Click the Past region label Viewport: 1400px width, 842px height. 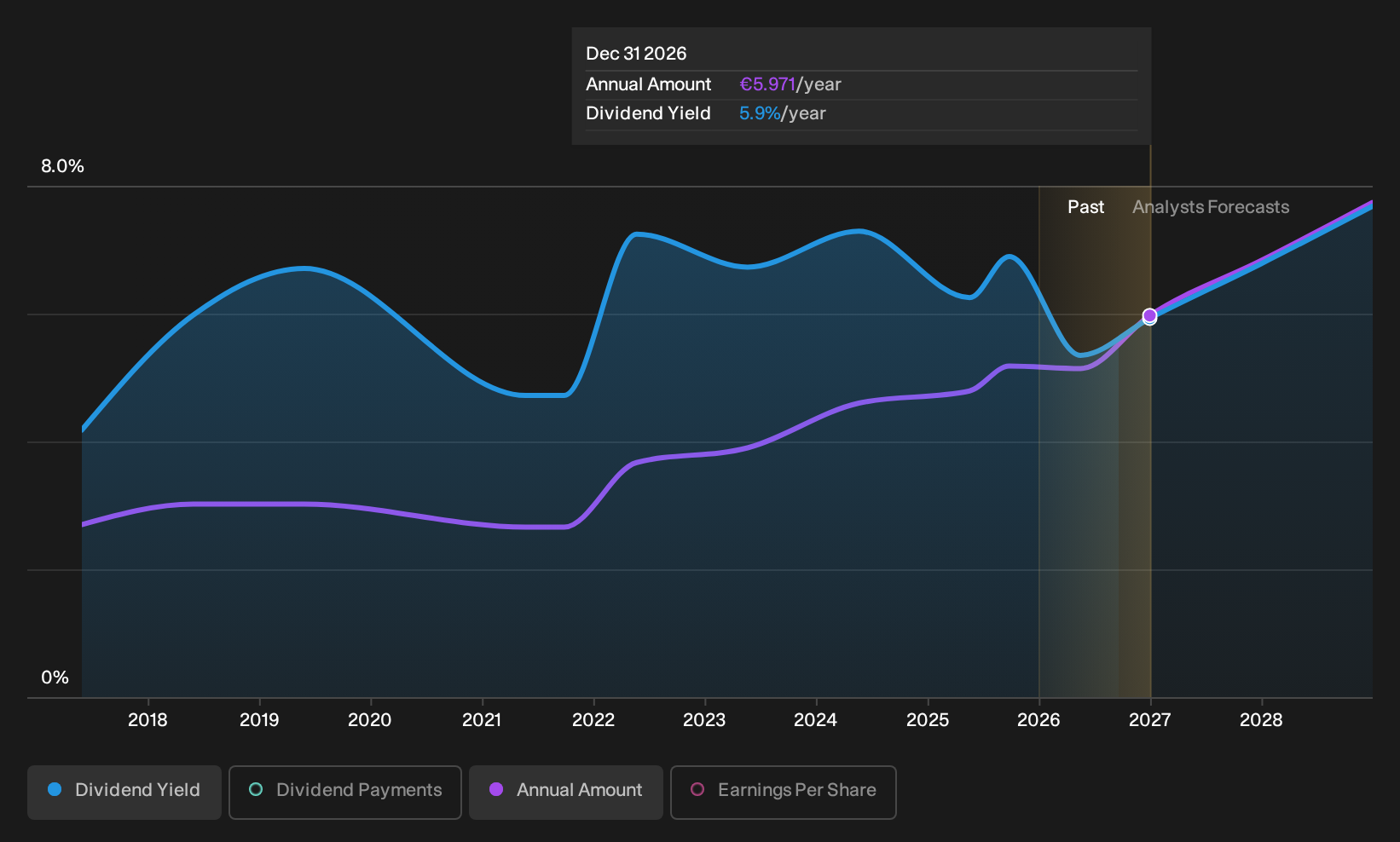click(x=1085, y=207)
